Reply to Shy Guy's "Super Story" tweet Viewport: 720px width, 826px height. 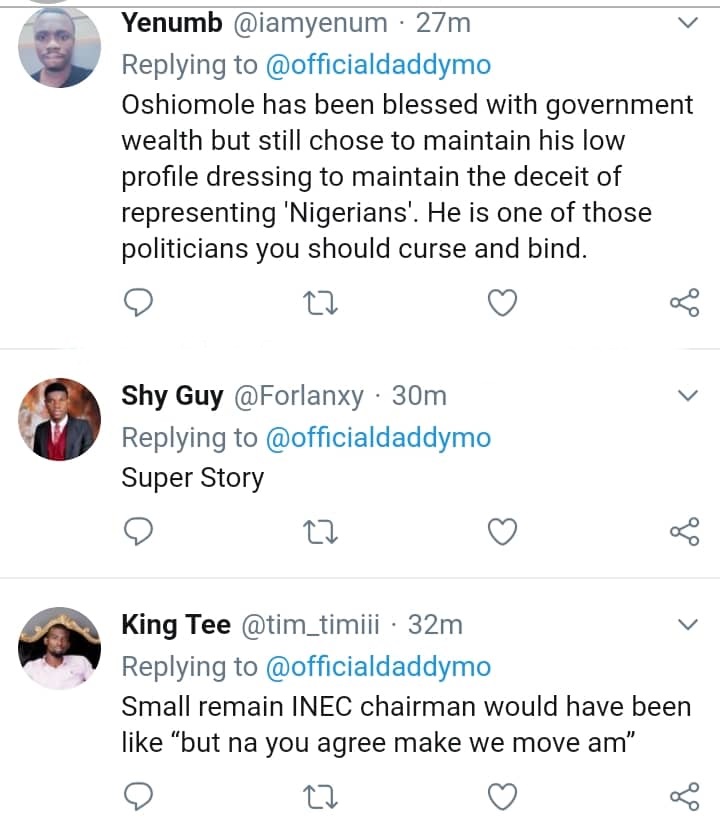point(142,532)
